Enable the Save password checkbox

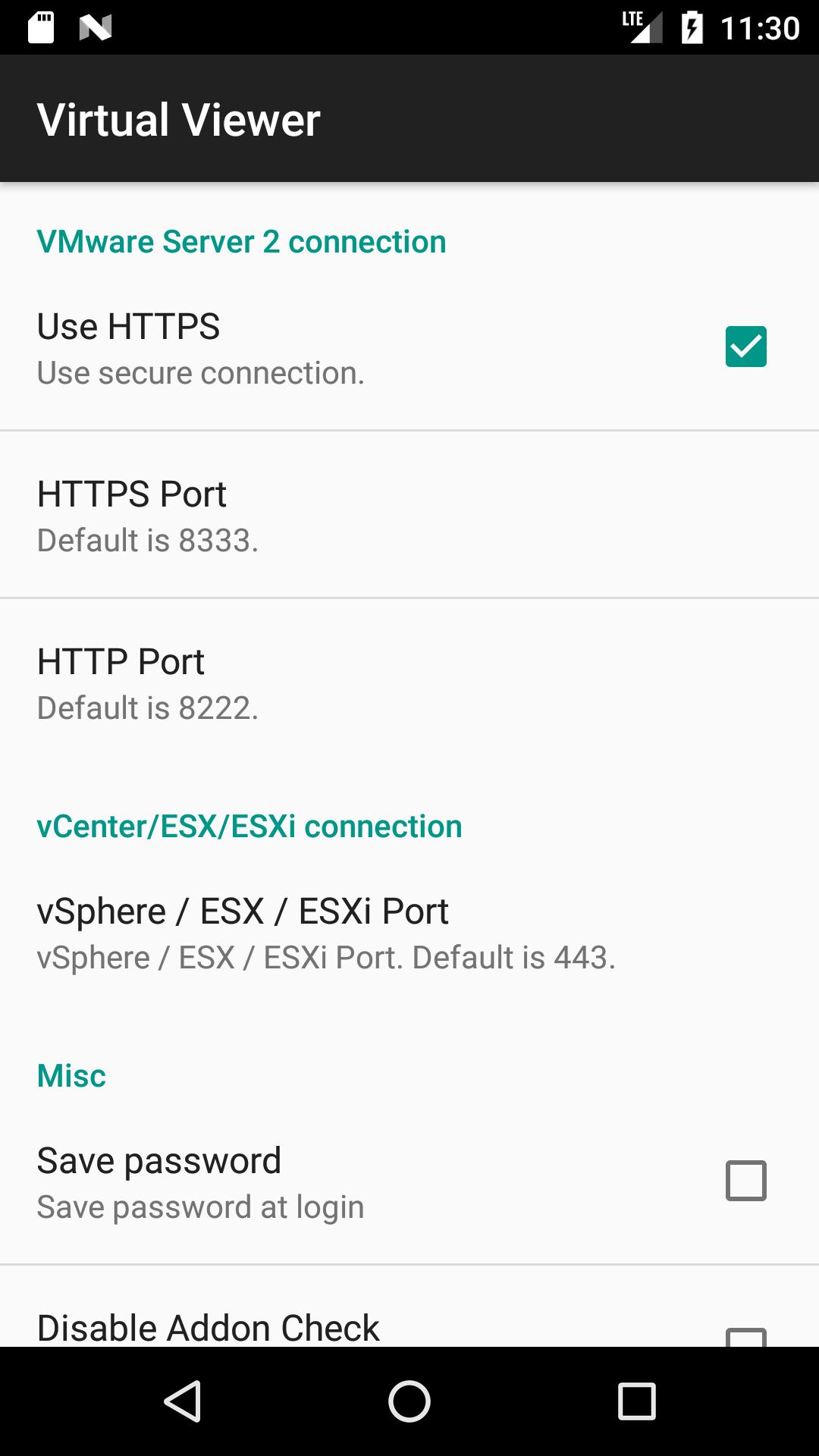click(745, 1181)
